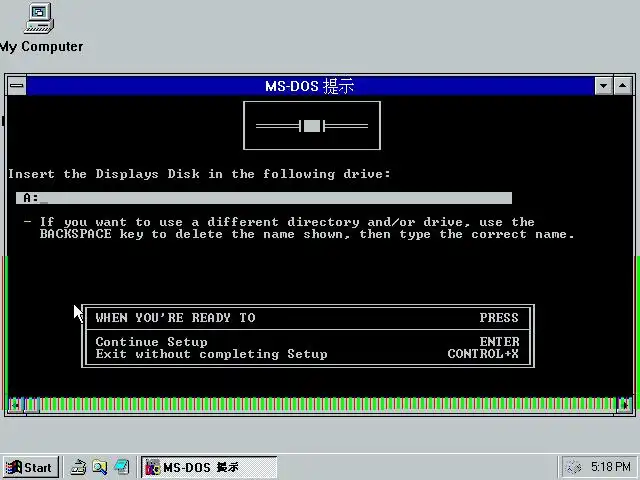Select the My Computer desktop icon
The width and height of the screenshot is (640, 480).
coord(39,28)
